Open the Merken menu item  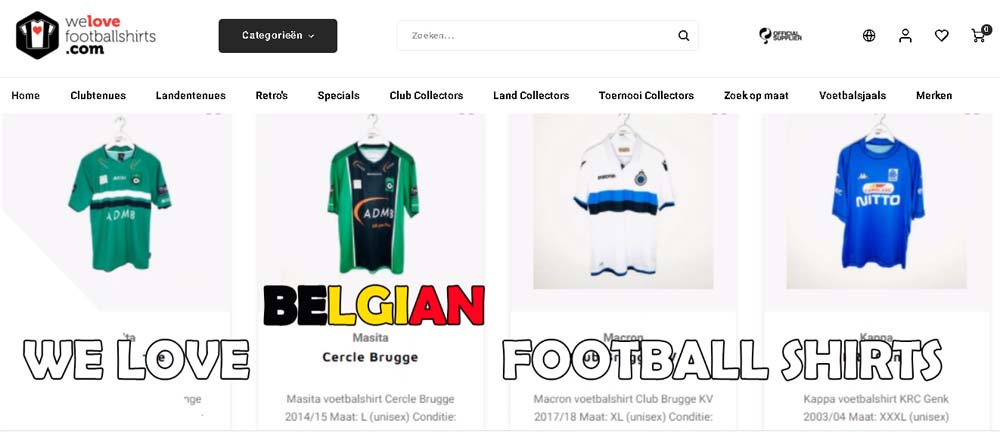(x=934, y=96)
